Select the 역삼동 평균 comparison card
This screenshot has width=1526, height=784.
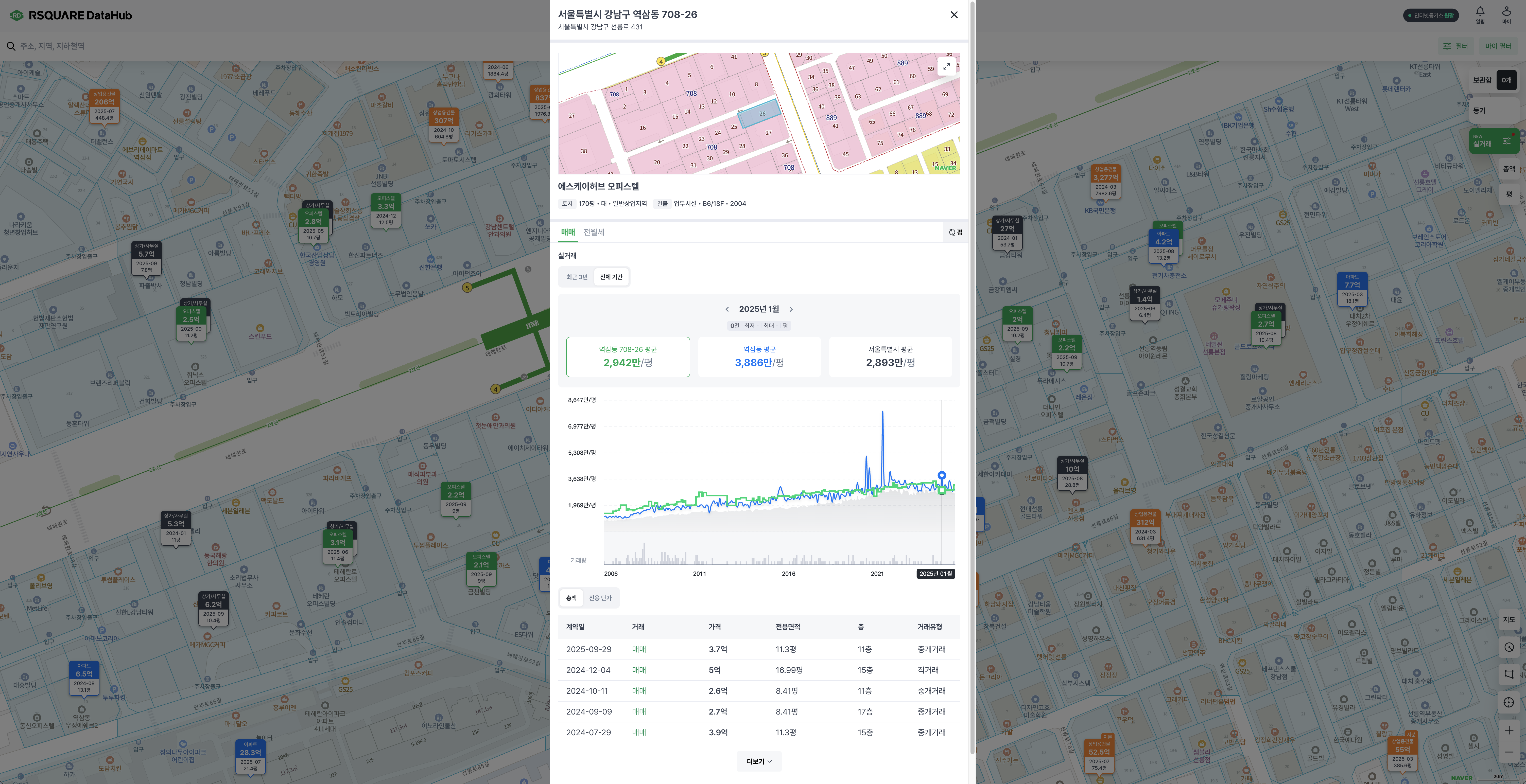(x=759, y=357)
